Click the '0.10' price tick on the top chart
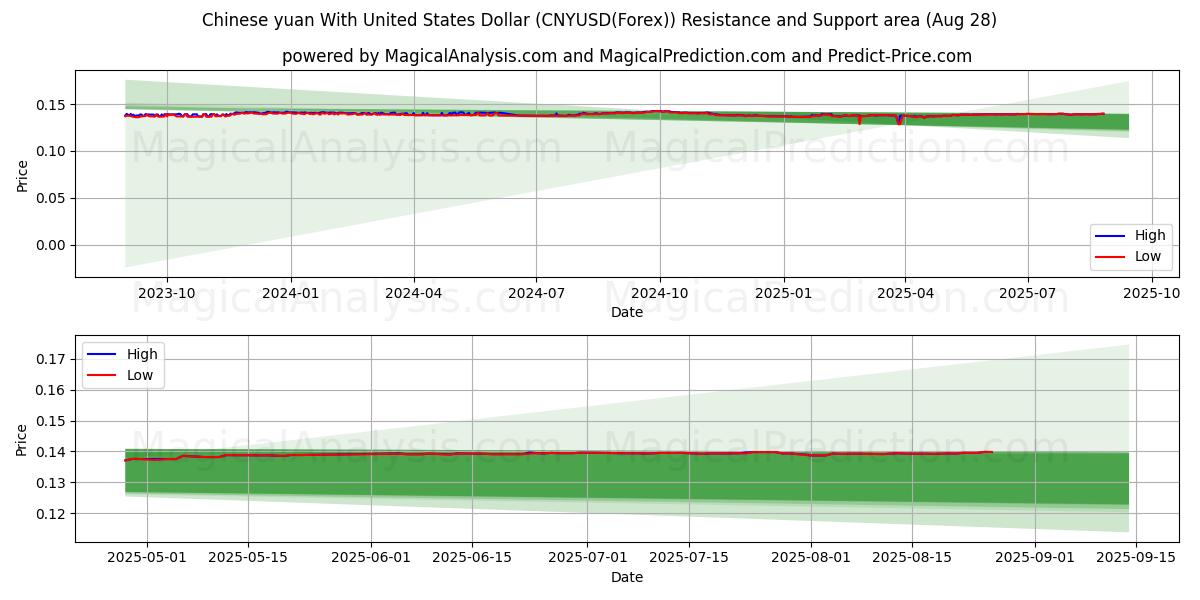 [x=53, y=151]
